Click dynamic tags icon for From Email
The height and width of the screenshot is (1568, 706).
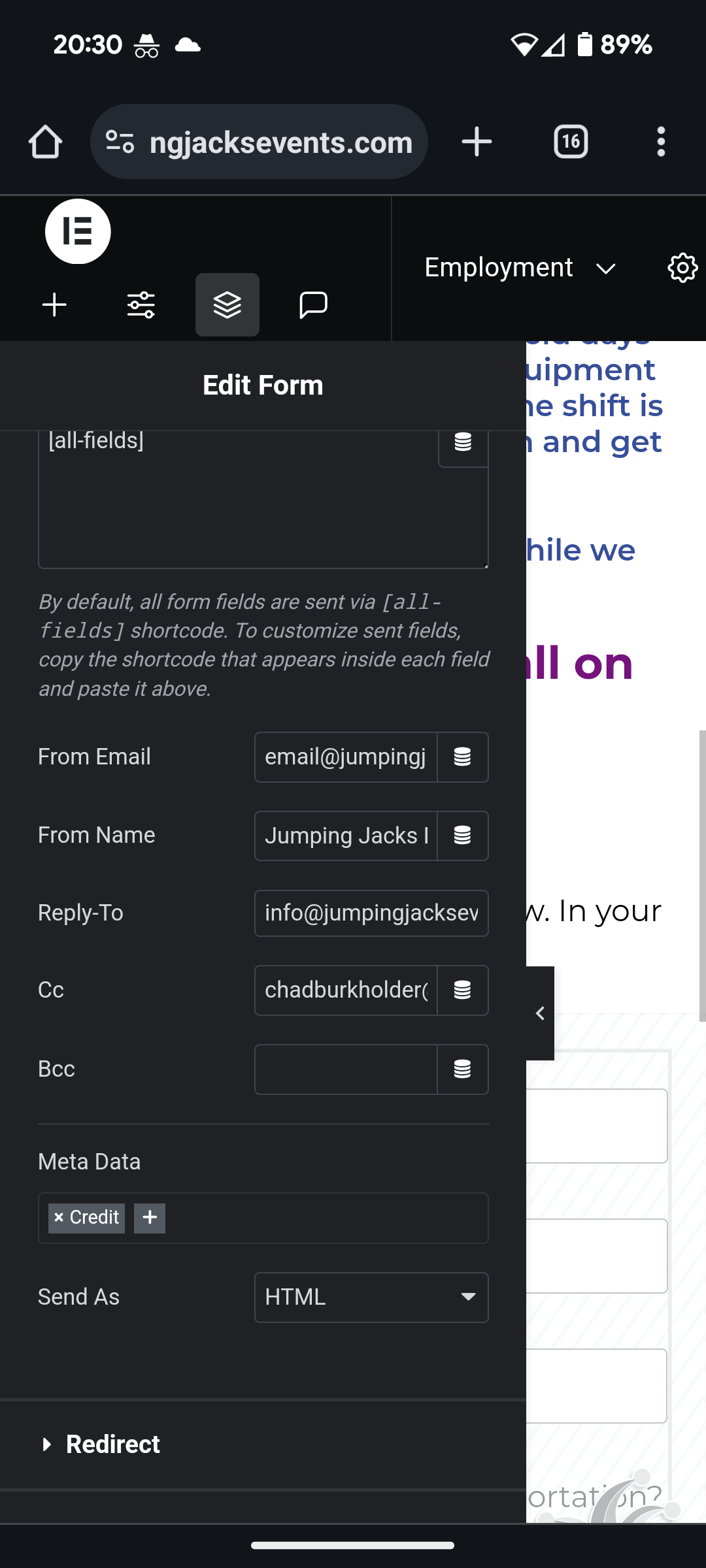coord(462,757)
